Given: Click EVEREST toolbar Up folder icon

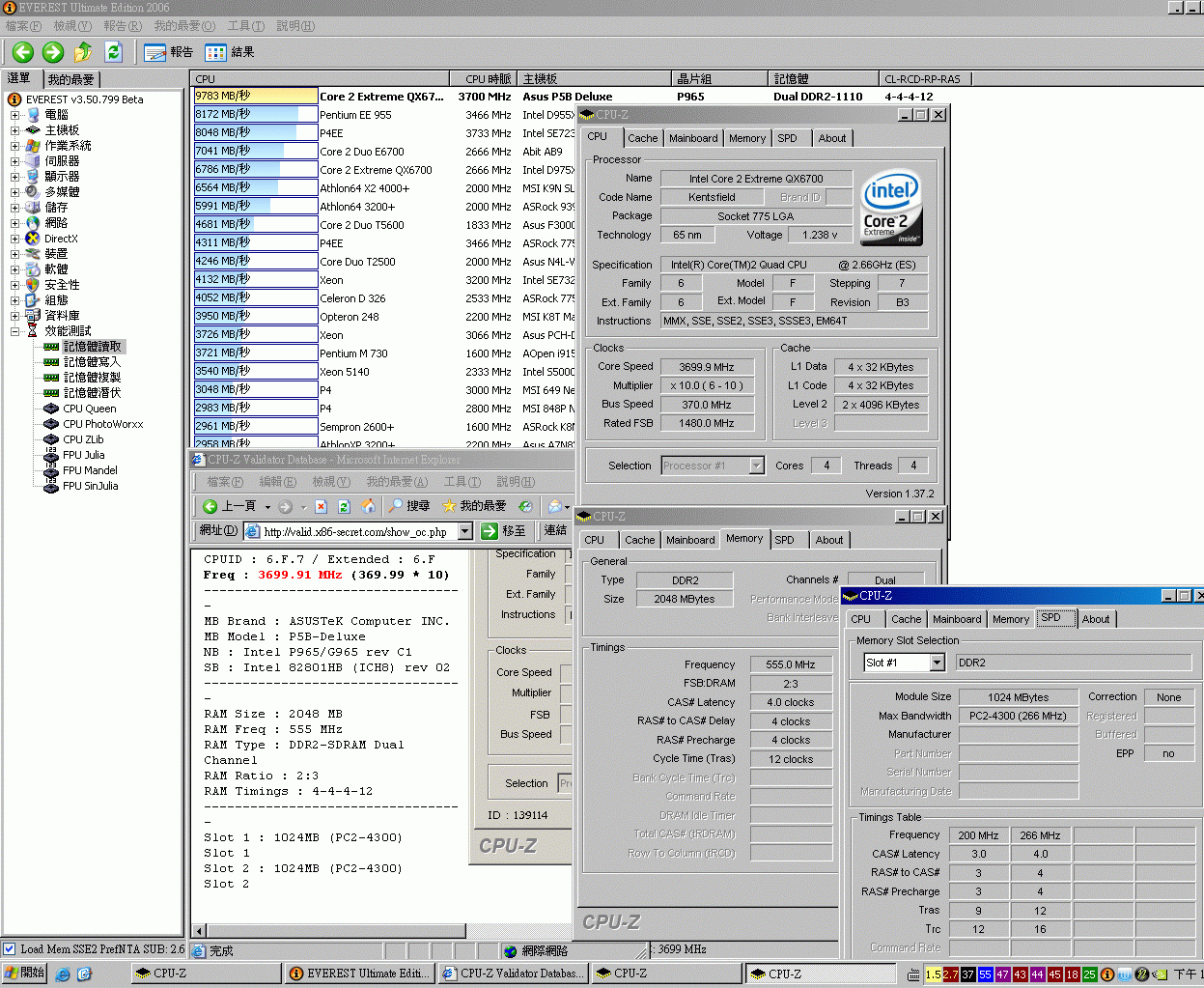Looking at the screenshot, I should coord(83,52).
